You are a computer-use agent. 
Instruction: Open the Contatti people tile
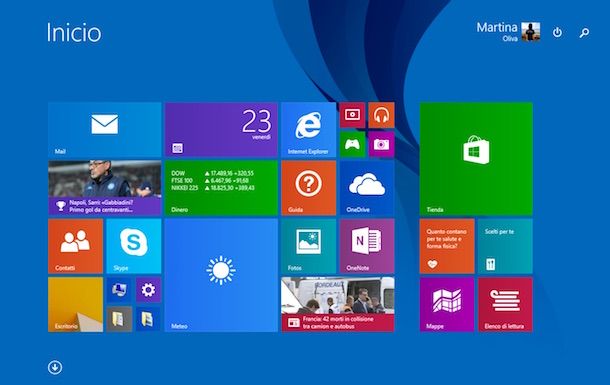(x=75, y=246)
